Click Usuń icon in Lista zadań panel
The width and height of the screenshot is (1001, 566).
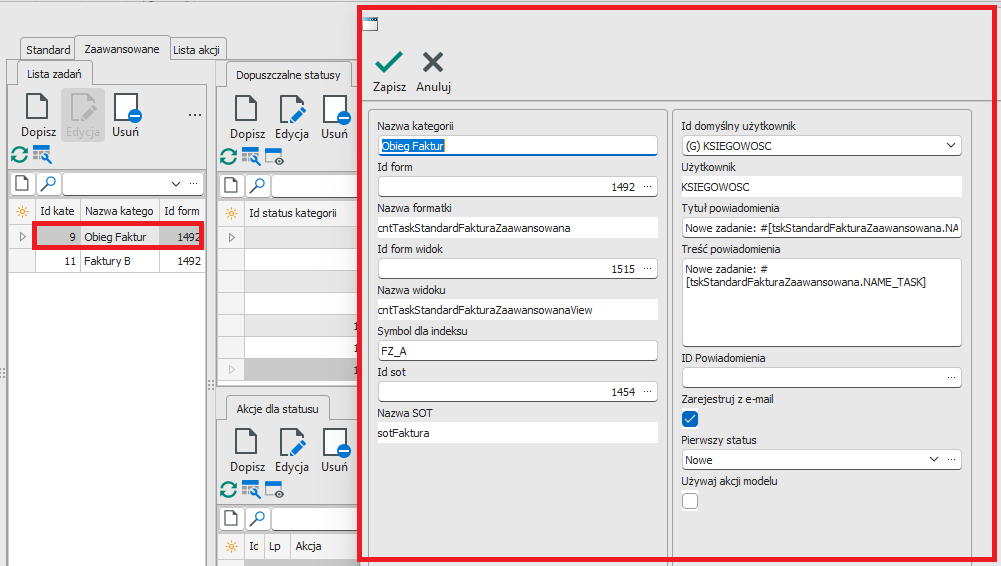coord(125,108)
